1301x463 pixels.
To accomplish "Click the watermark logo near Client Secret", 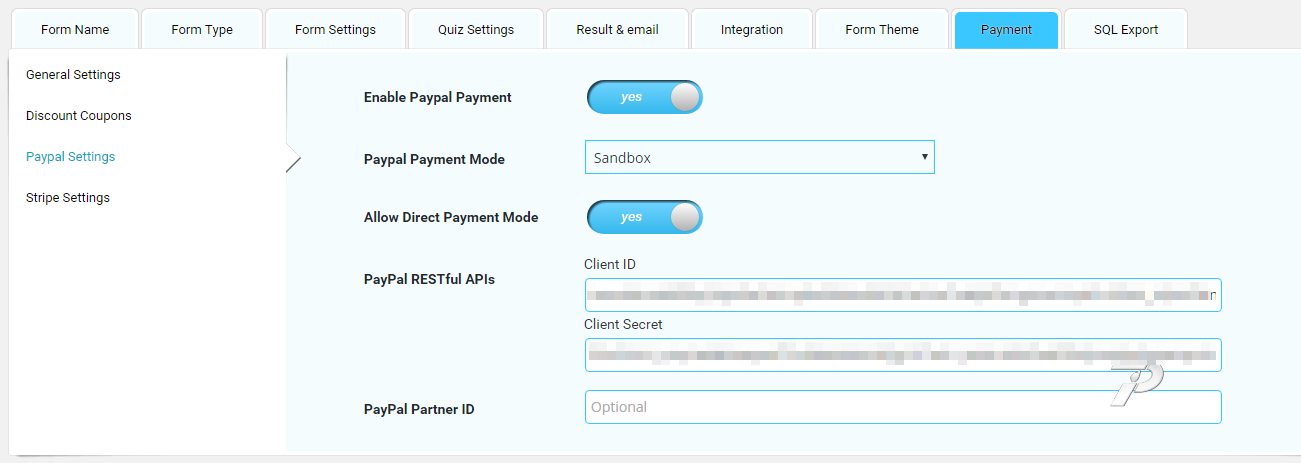I will (x=1137, y=383).
